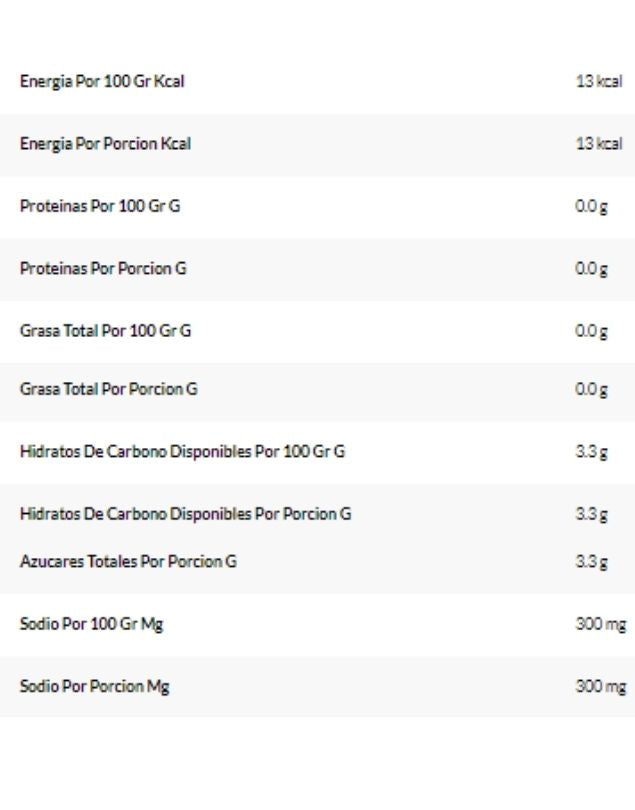Viewport: 635px width, 810px height.
Task: Select the 13 kcal value for Energia Por Porcion
Action: 598,144
